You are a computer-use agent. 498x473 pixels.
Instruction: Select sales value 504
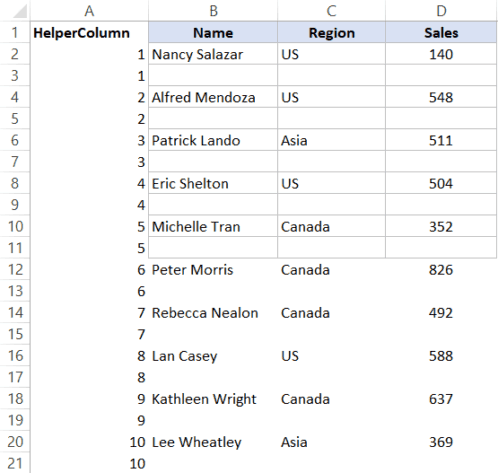click(441, 183)
